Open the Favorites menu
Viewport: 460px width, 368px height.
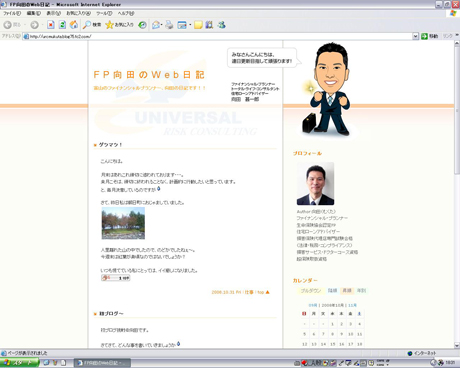(x=78, y=13)
